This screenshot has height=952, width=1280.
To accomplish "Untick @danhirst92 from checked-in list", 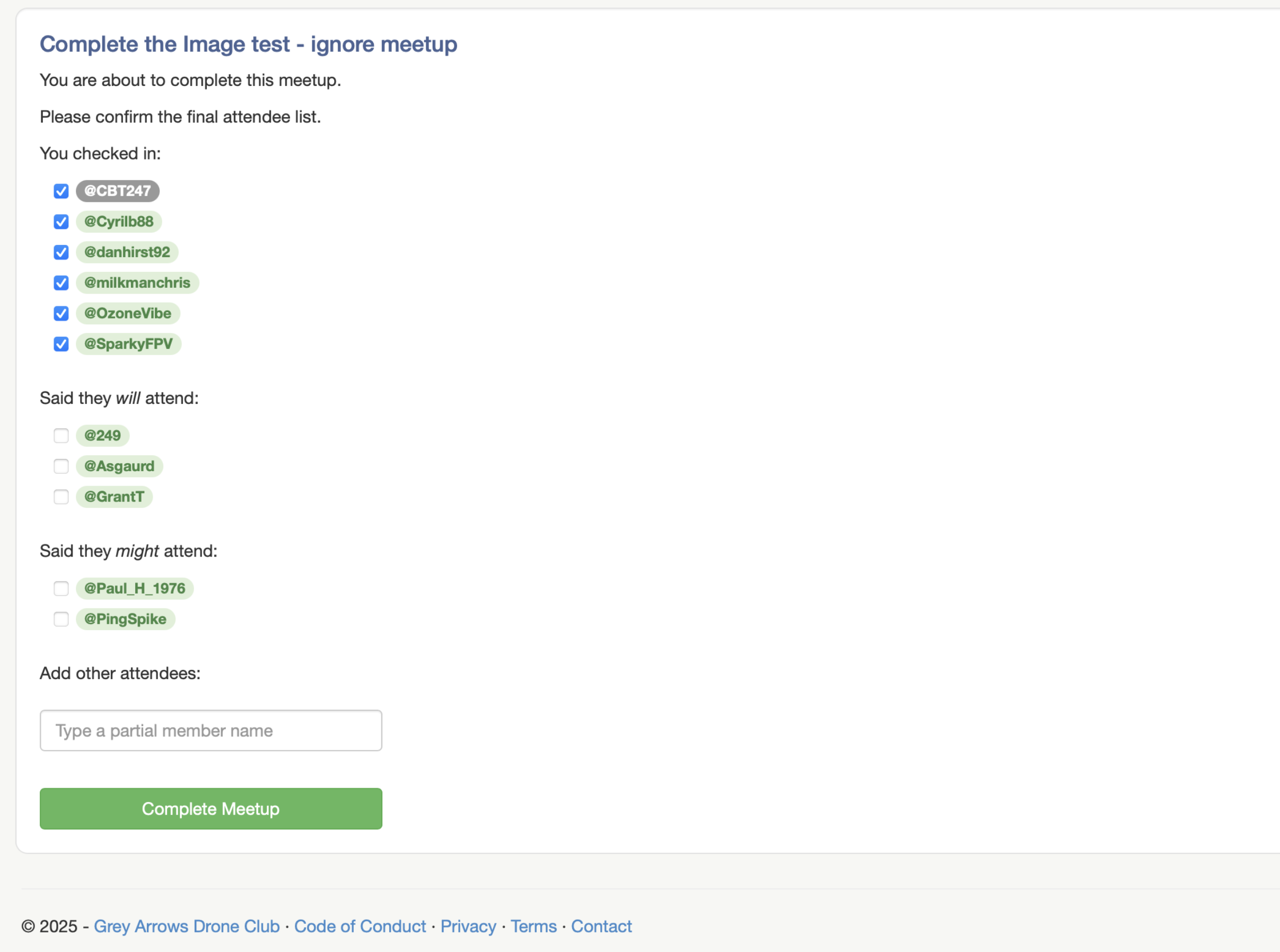I will [61, 252].
